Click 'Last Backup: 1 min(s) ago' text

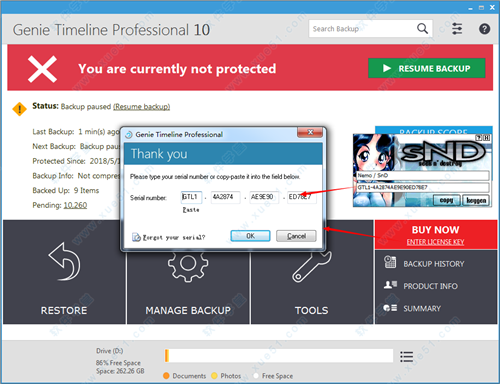click(76, 132)
